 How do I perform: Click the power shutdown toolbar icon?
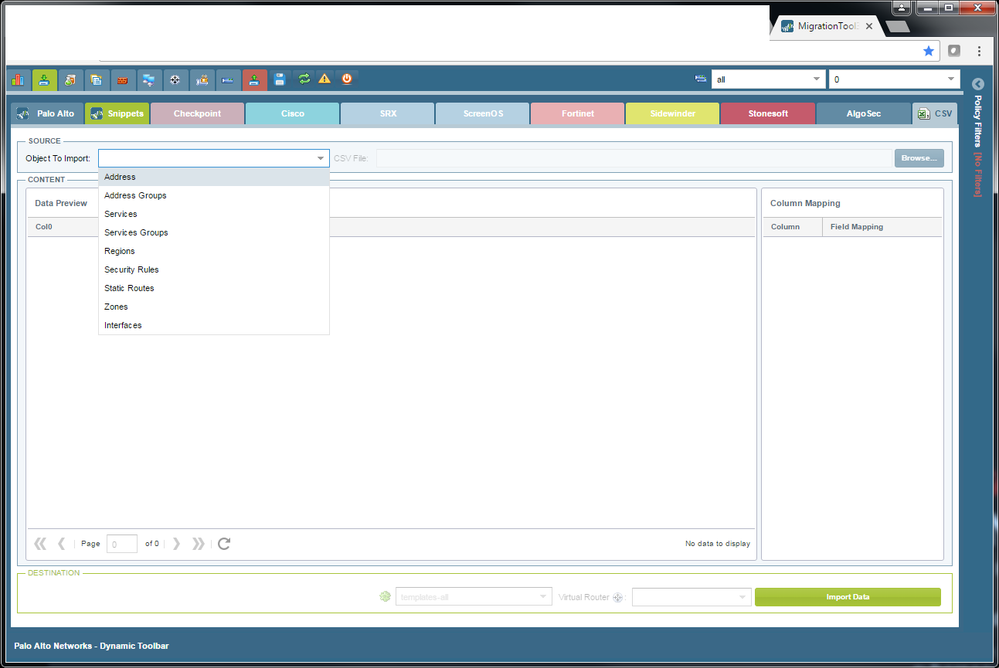tap(345, 79)
